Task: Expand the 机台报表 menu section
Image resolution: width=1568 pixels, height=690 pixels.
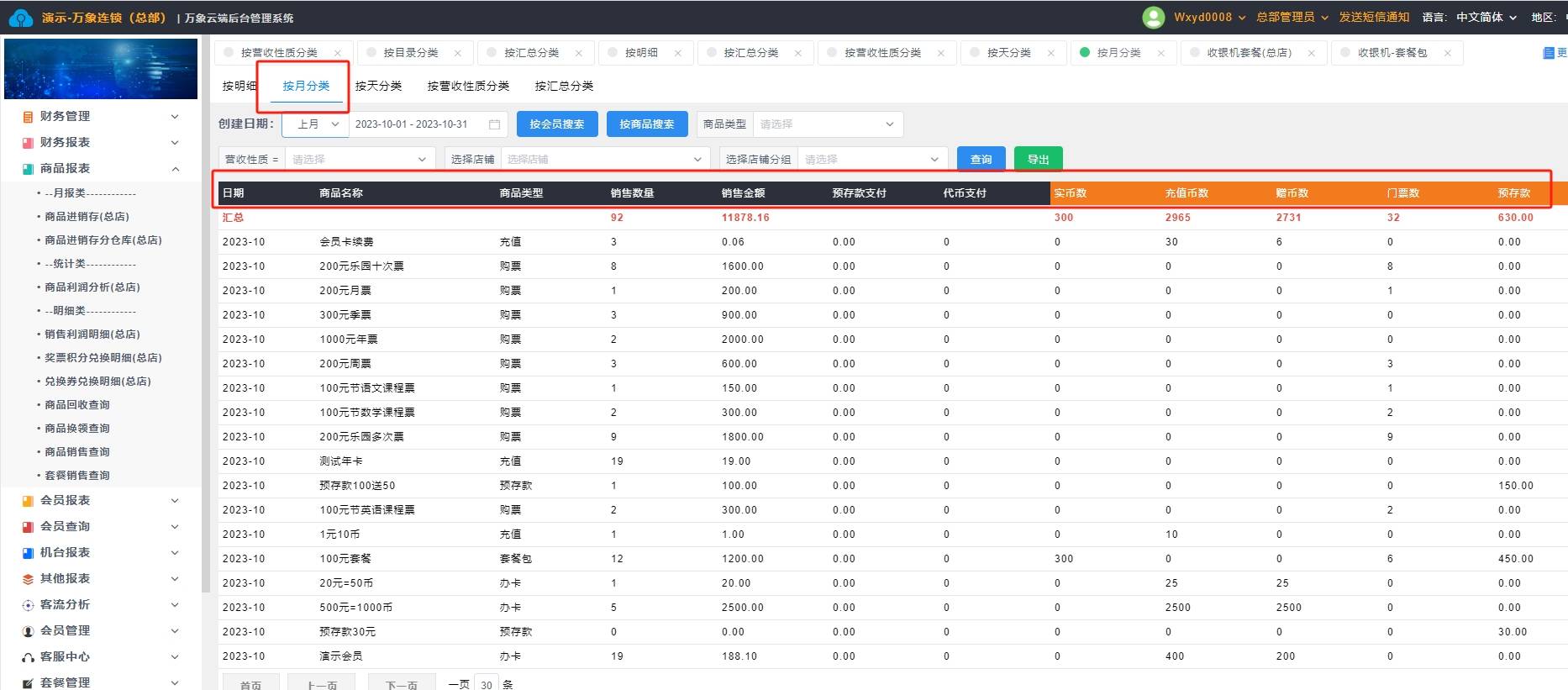Action: point(175,553)
